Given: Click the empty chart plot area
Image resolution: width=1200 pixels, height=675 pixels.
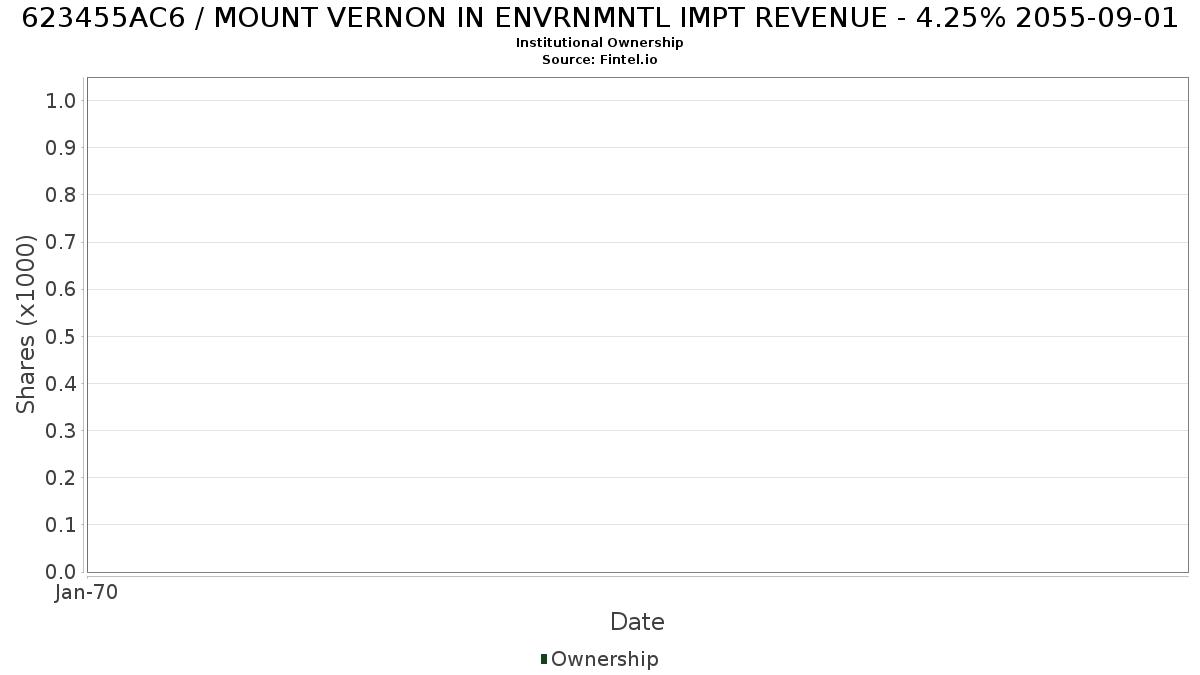Looking at the screenshot, I should point(637,325).
